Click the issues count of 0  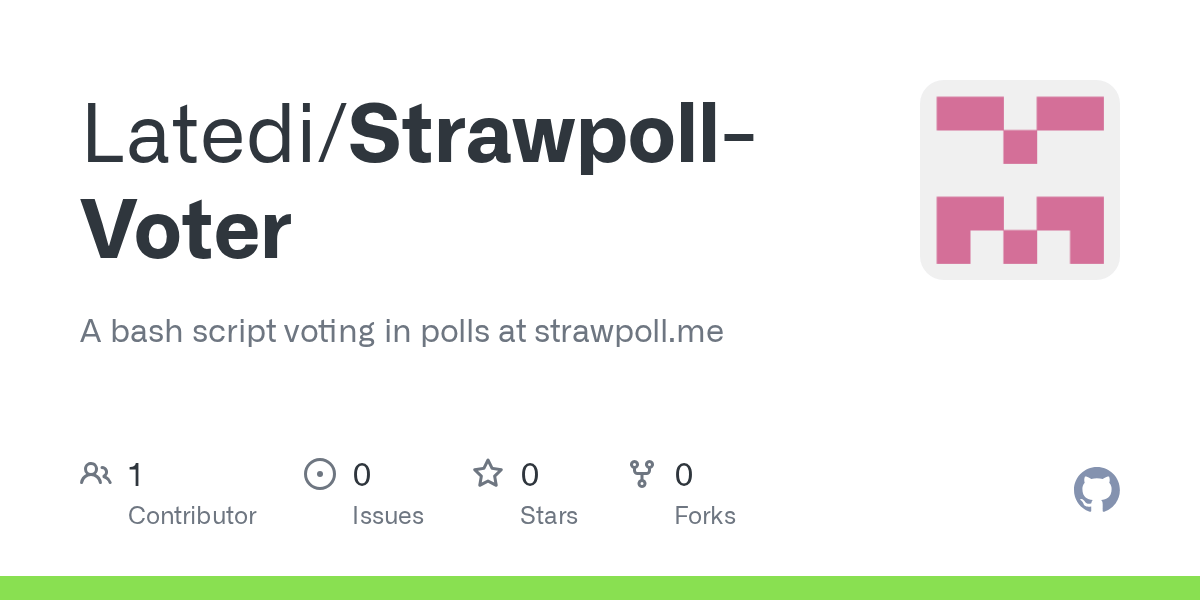tap(361, 474)
